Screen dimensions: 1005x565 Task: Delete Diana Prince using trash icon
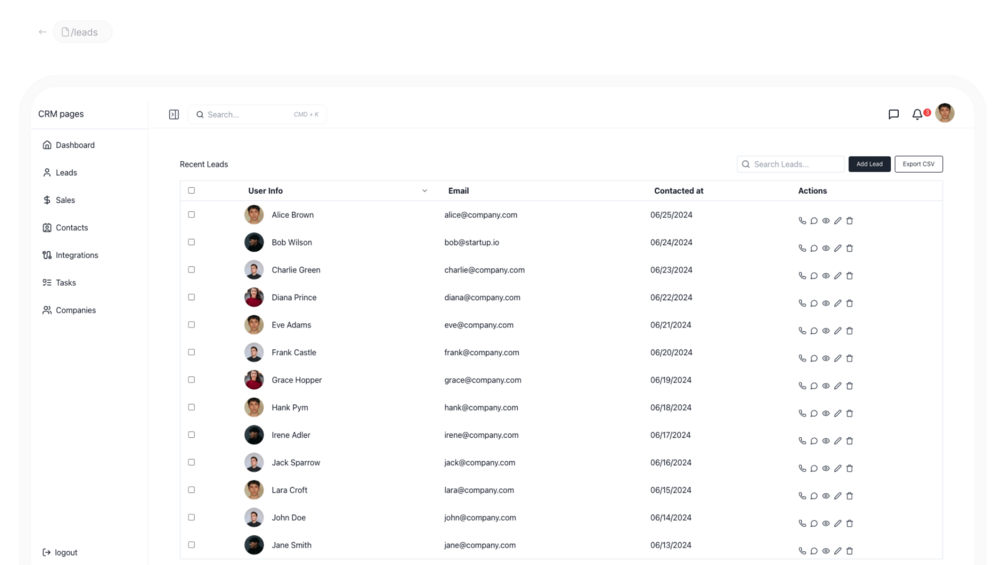tap(850, 303)
